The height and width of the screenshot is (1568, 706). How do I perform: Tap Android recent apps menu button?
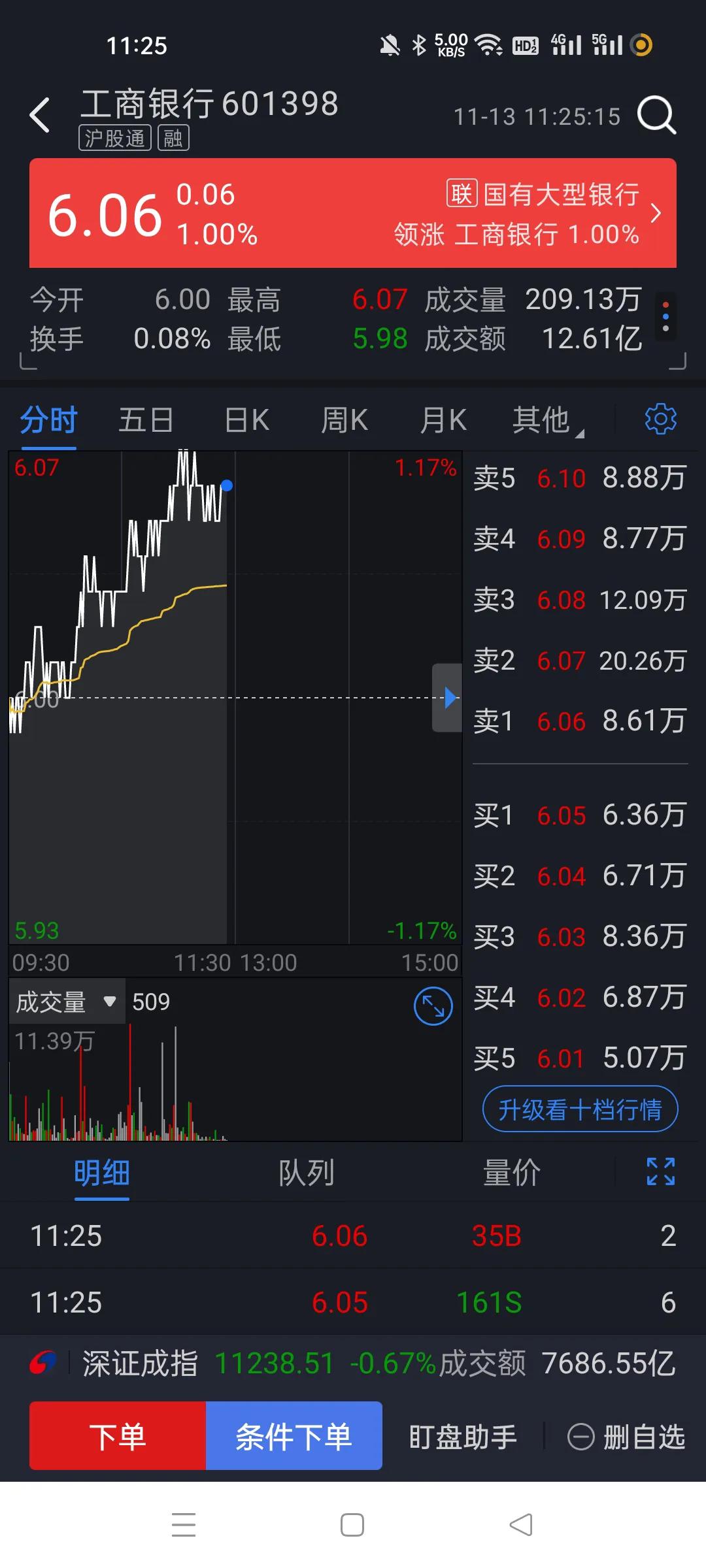click(x=184, y=1525)
